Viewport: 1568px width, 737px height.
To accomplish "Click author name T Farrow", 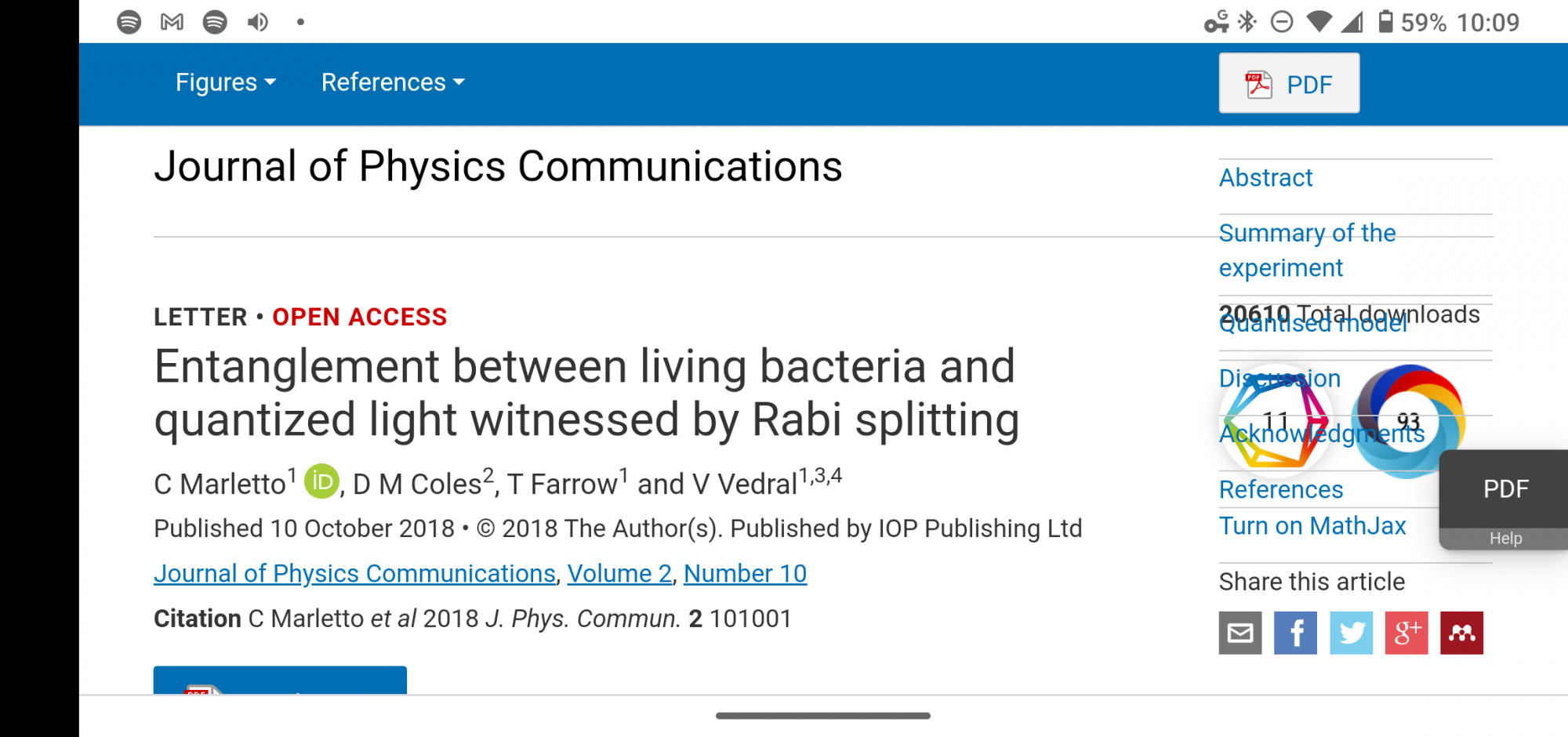I will coord(562,484).
